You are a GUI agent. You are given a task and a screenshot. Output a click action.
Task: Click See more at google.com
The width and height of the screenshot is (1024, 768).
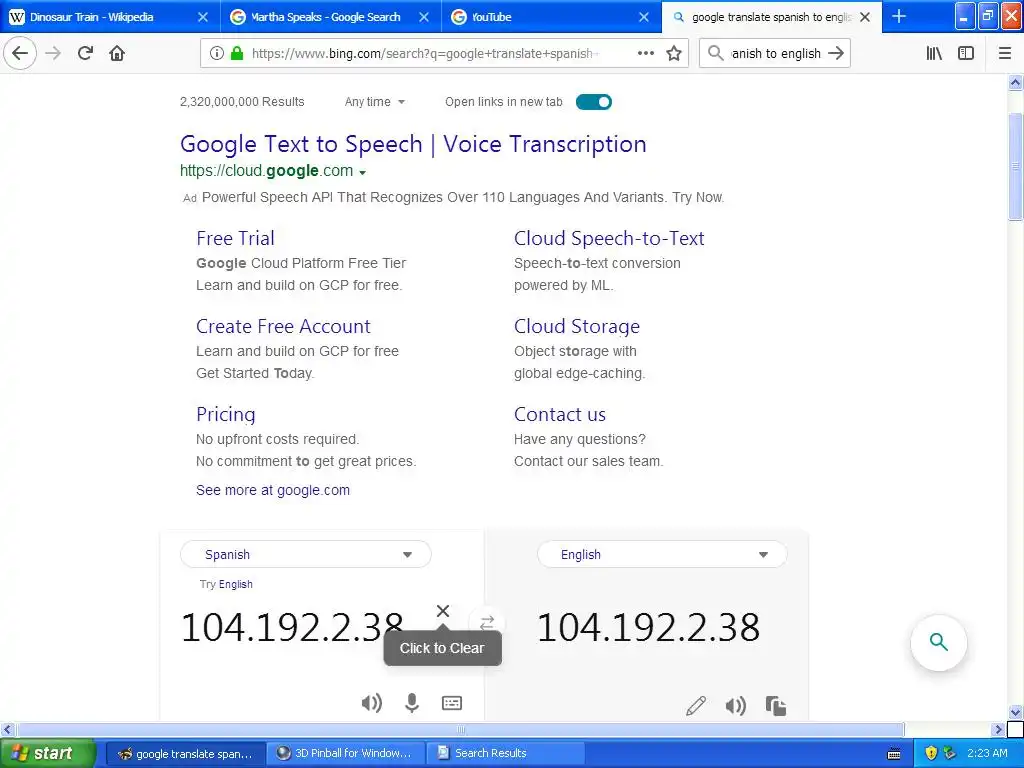[272, 490]
